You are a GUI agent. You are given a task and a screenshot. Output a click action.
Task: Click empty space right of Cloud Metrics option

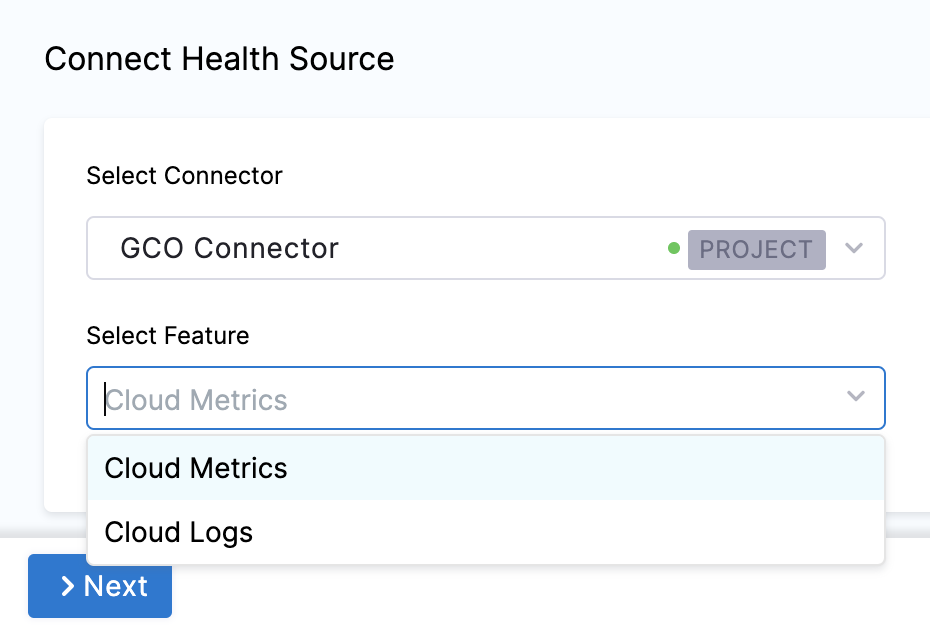(x=600, y=468)
